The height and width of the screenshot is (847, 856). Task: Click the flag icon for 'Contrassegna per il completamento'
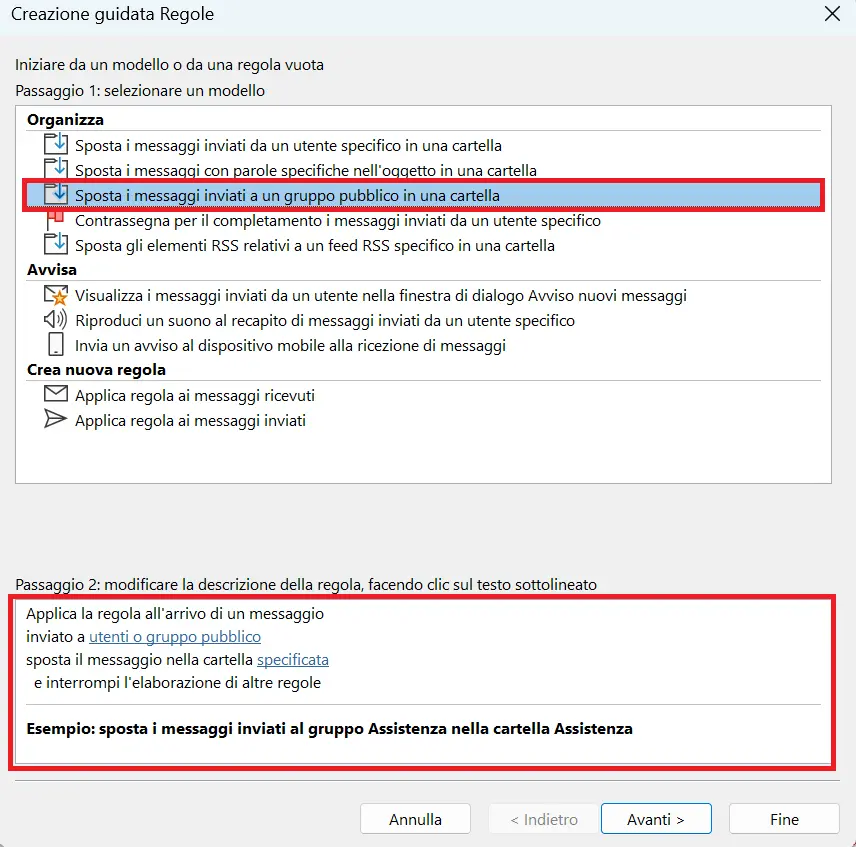[x=57, y=220]
